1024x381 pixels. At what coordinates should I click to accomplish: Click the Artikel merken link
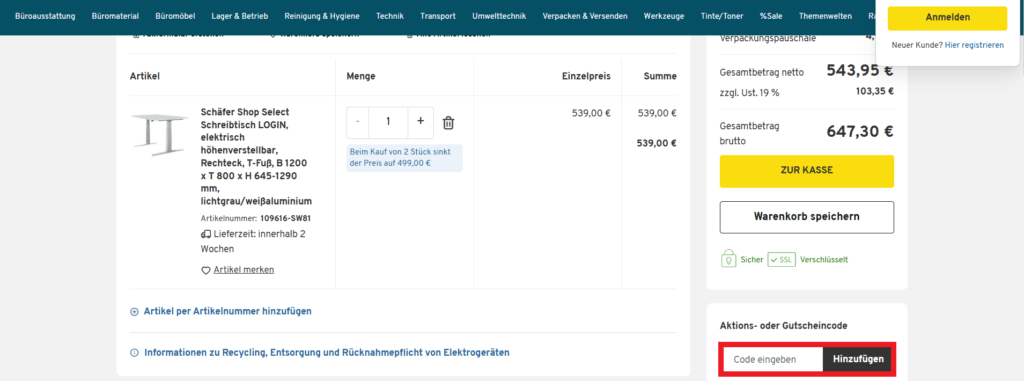pos(244,270)
